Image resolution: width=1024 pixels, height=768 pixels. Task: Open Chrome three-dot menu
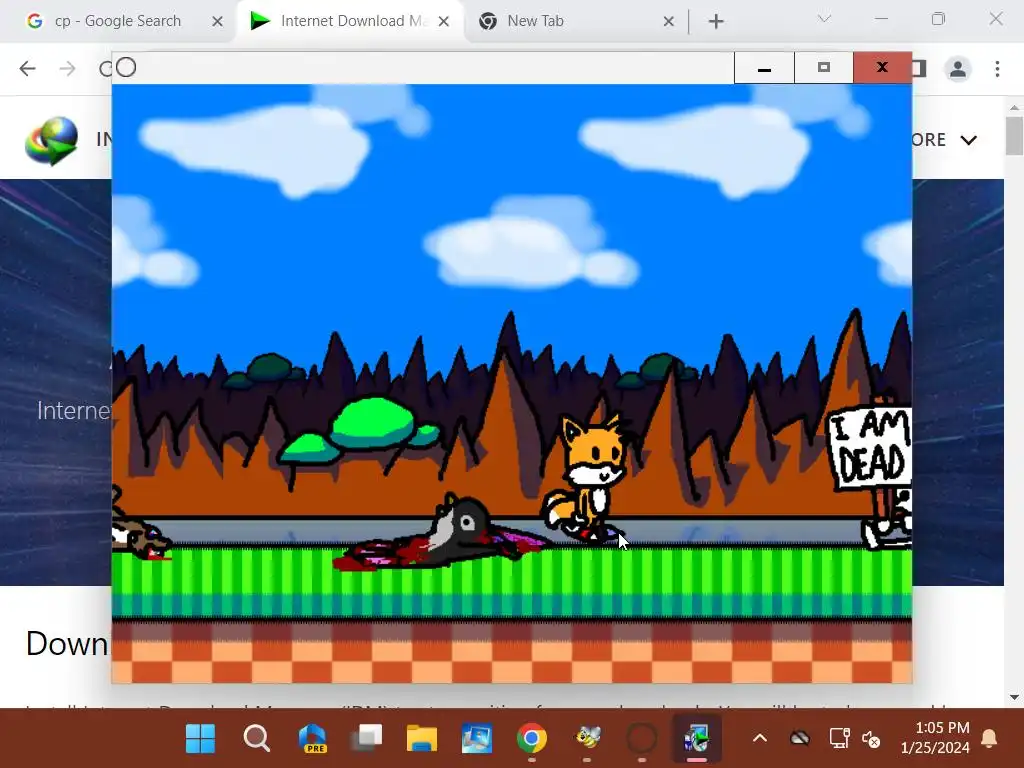tap(997, 69)
